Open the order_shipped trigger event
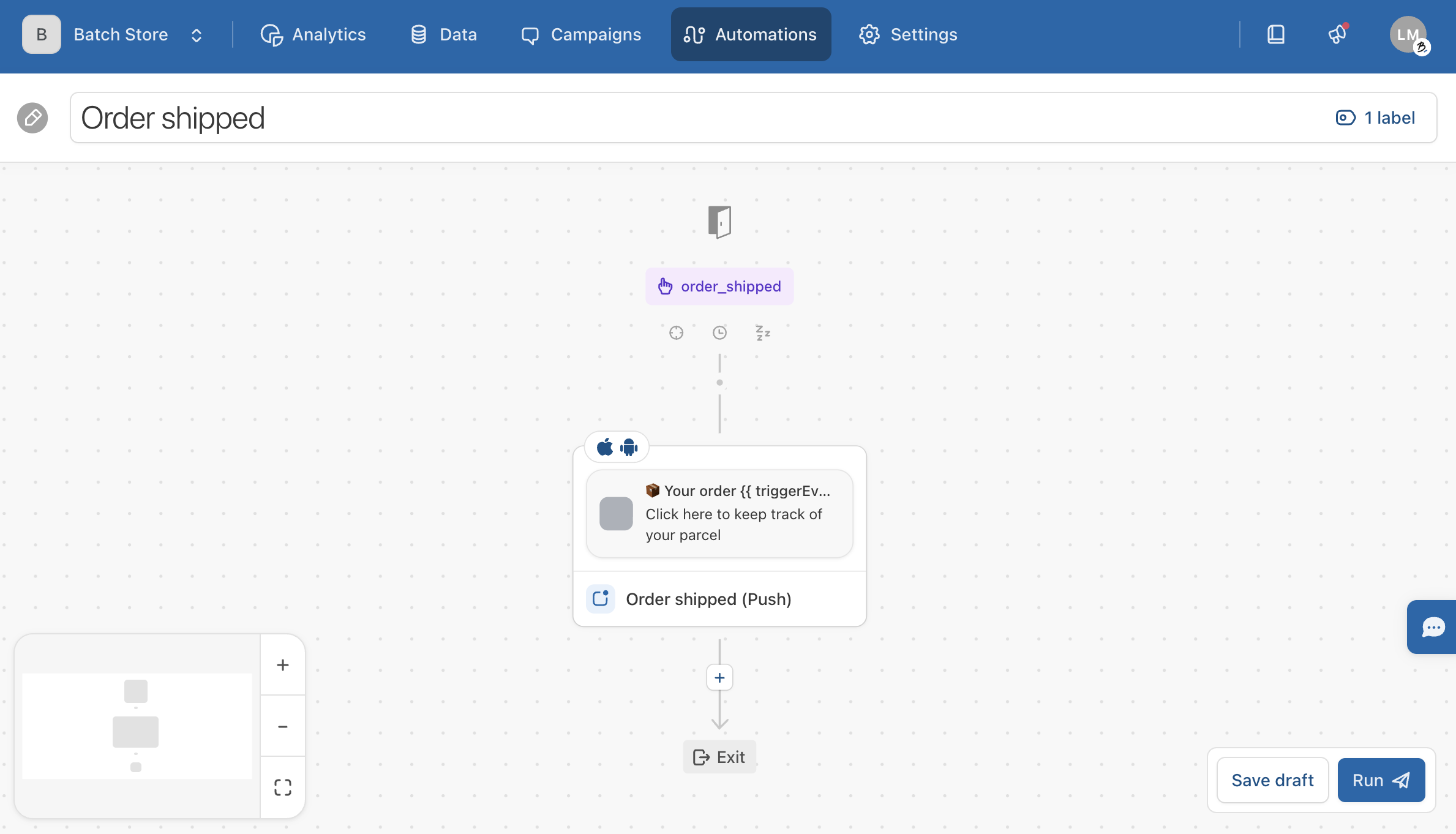 719,286
